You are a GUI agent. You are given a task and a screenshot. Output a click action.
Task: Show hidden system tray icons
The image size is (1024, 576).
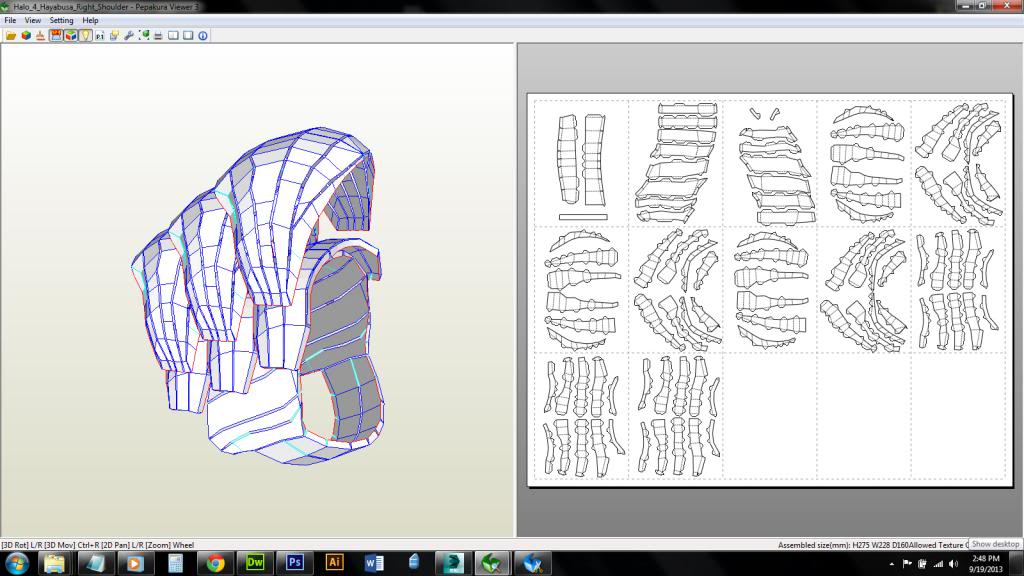click(x=891, y=564)
